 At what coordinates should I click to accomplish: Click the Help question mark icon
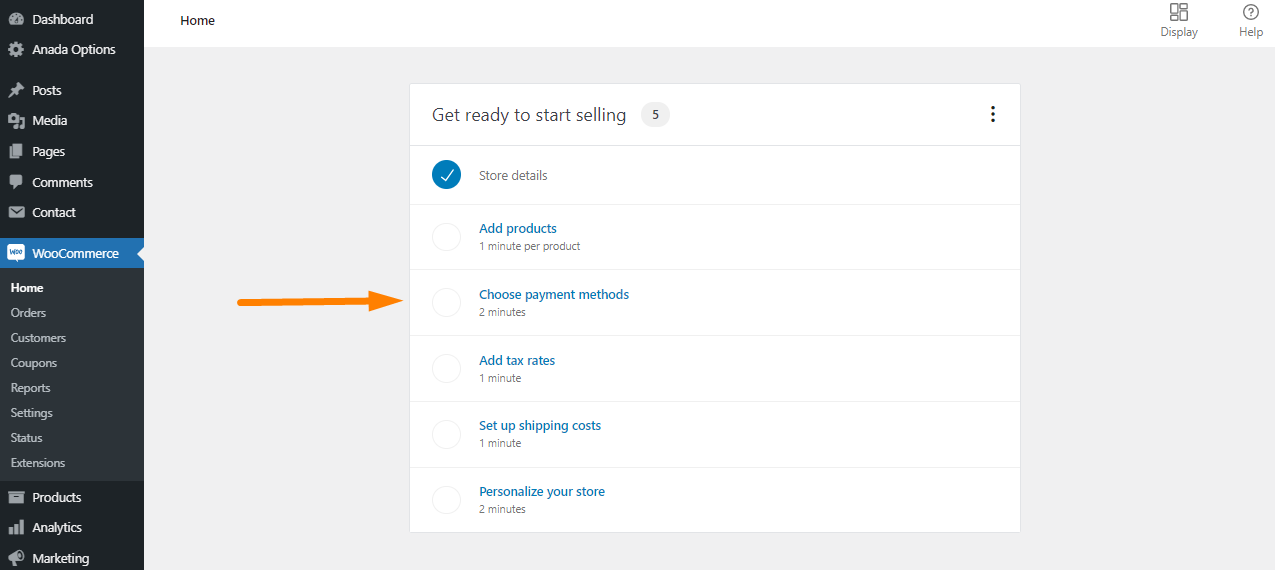point(1251,12)
